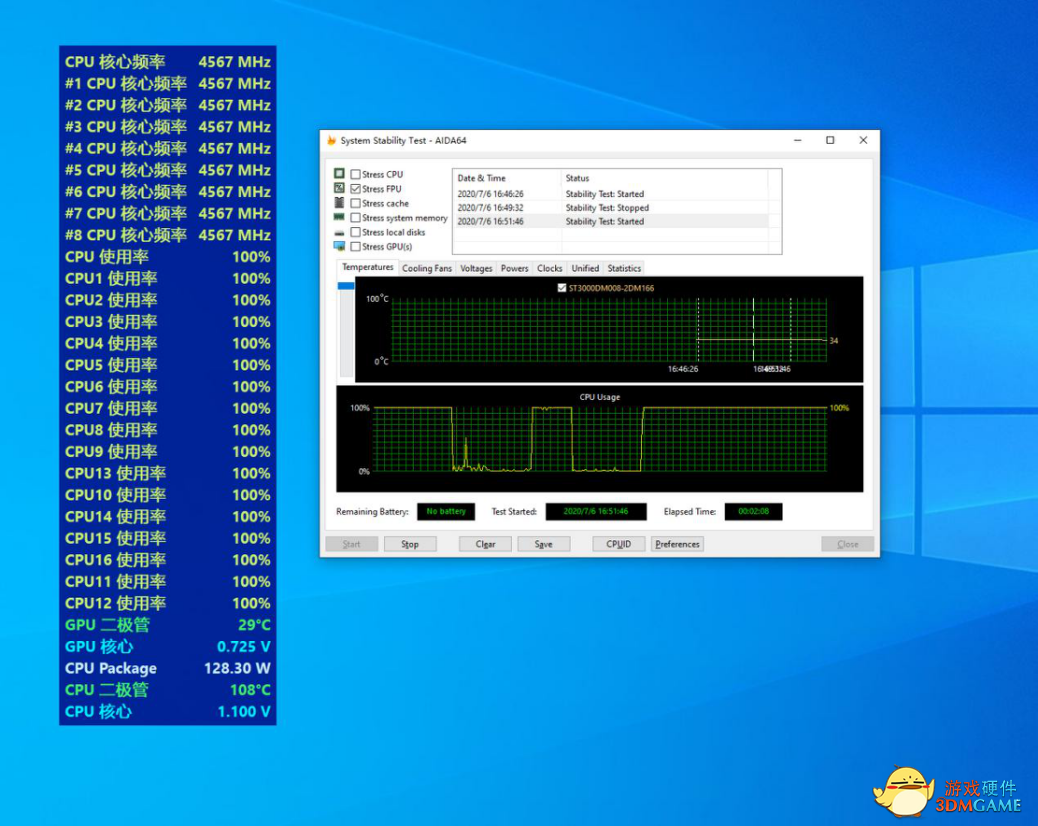
Task: Click the Test Started time value field
Action: [x=596, y=512]
